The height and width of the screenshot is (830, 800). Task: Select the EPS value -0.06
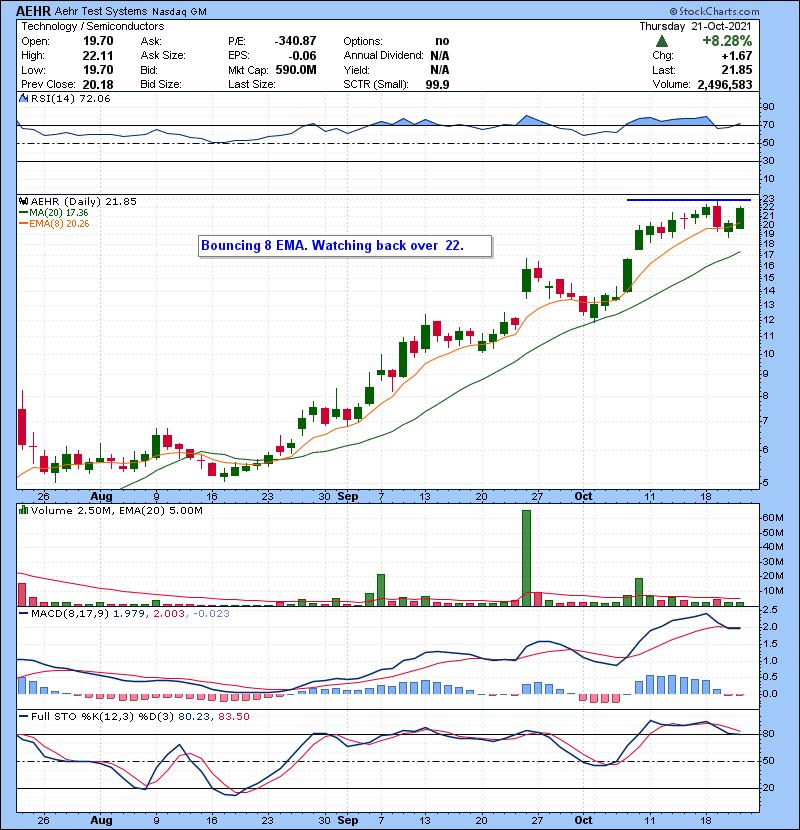point(302,56)
